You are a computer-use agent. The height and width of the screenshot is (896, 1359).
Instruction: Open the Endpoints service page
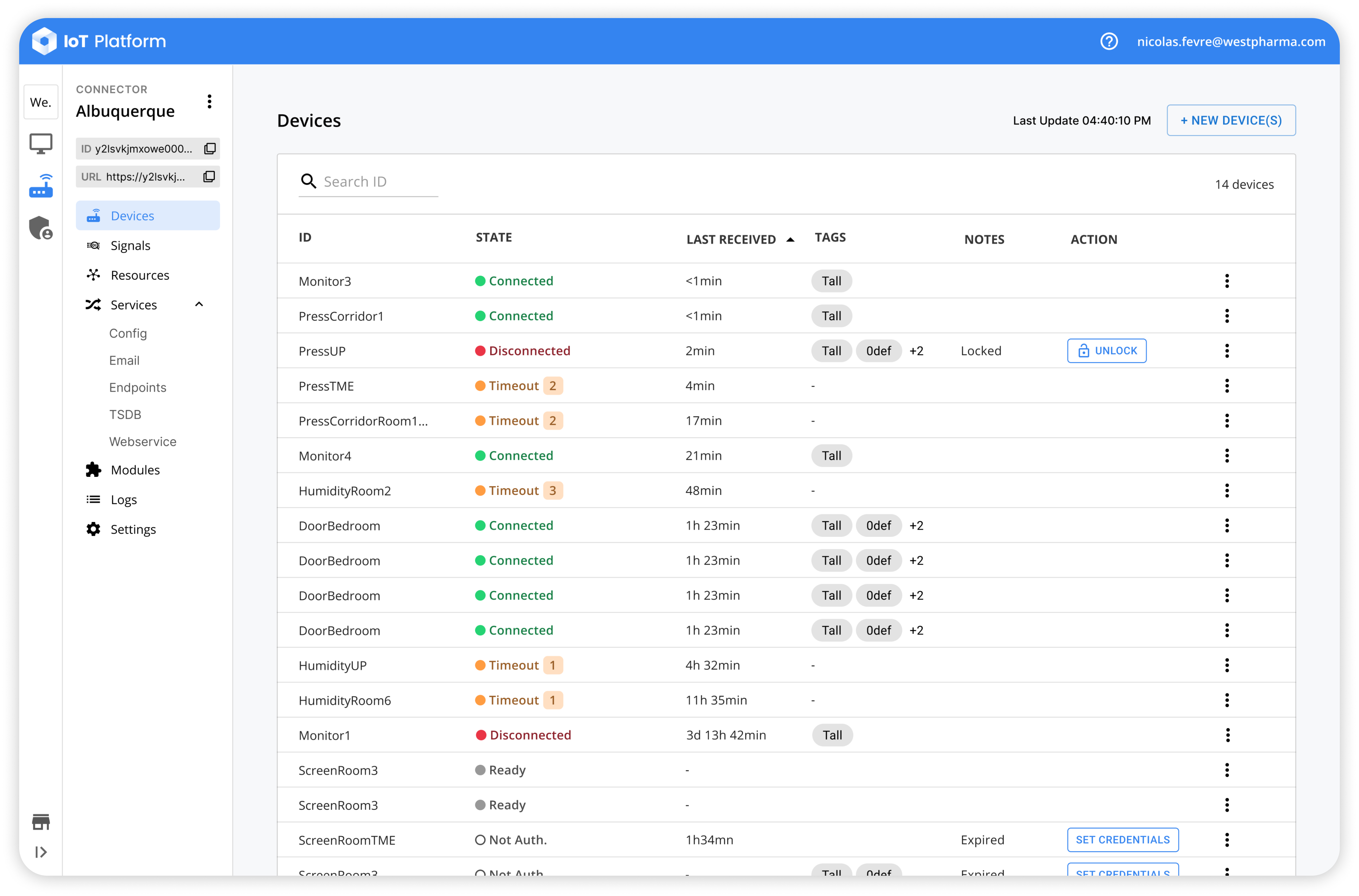point(138,387)
